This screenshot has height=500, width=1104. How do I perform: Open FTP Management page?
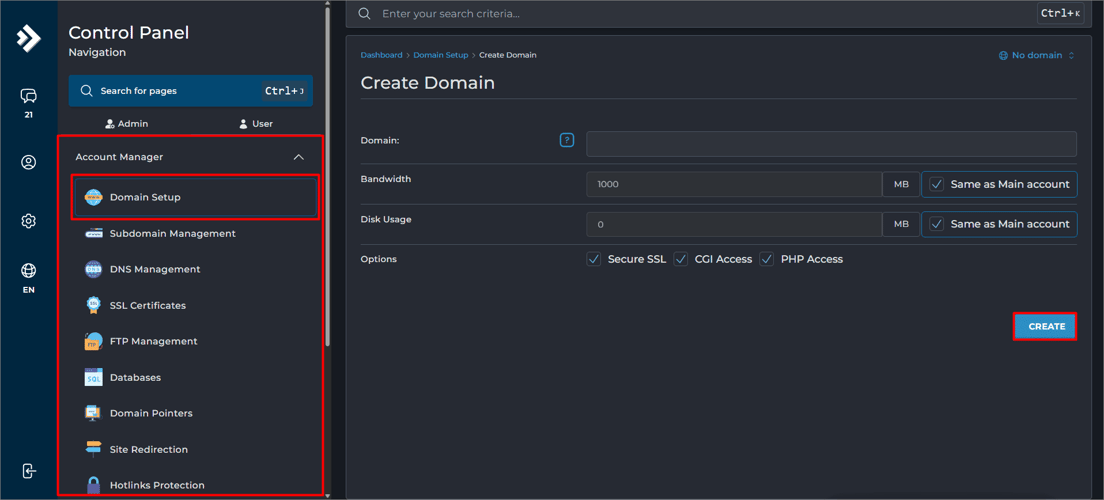coord(153,341)
